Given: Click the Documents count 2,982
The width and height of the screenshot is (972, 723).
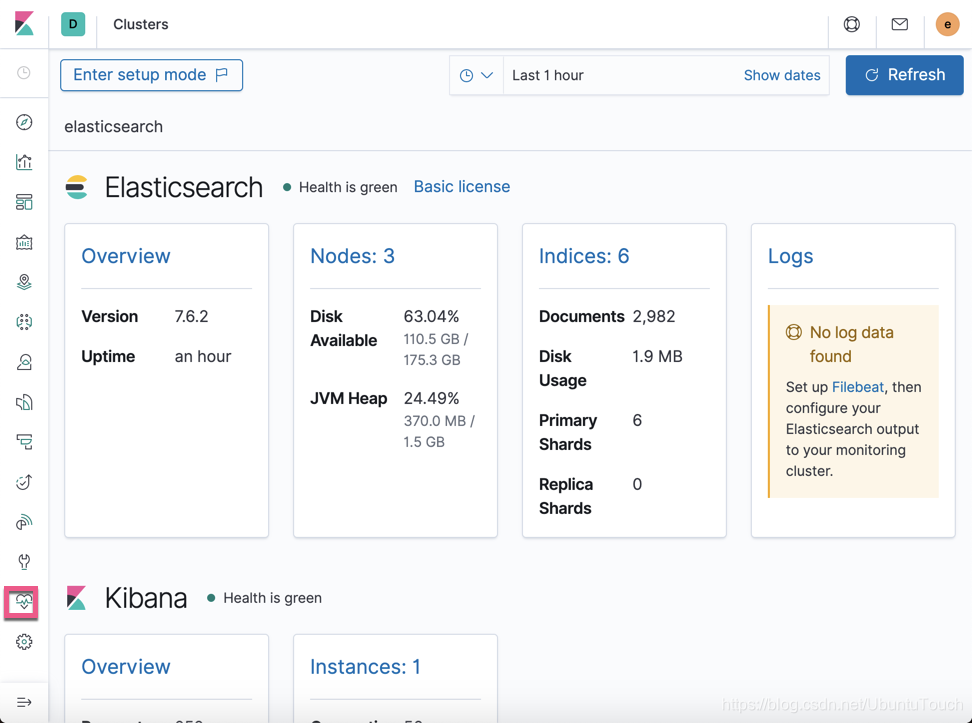Looking at the screenshot, I should point(653,316).
